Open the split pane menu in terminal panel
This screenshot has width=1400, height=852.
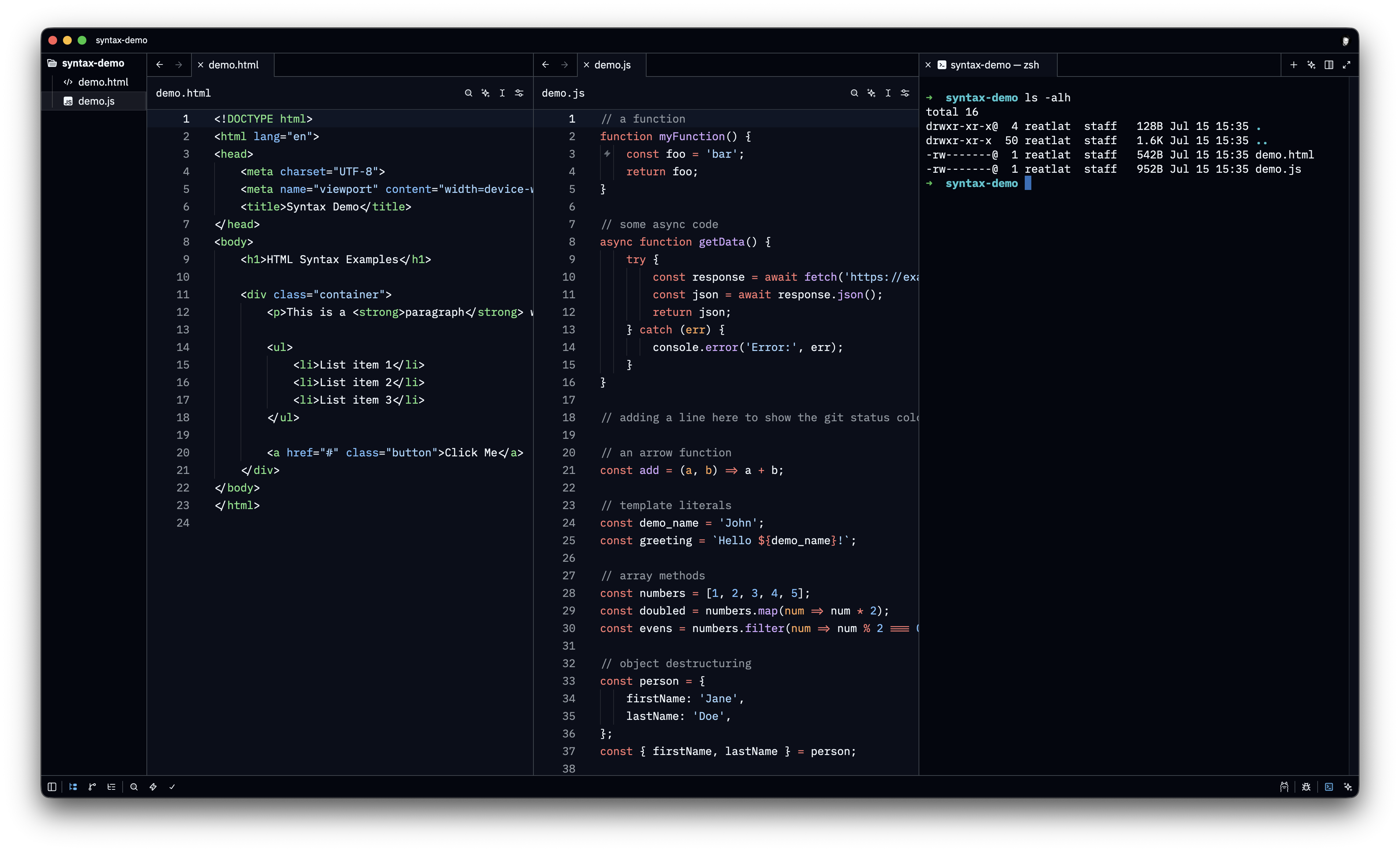(1329, 65)
